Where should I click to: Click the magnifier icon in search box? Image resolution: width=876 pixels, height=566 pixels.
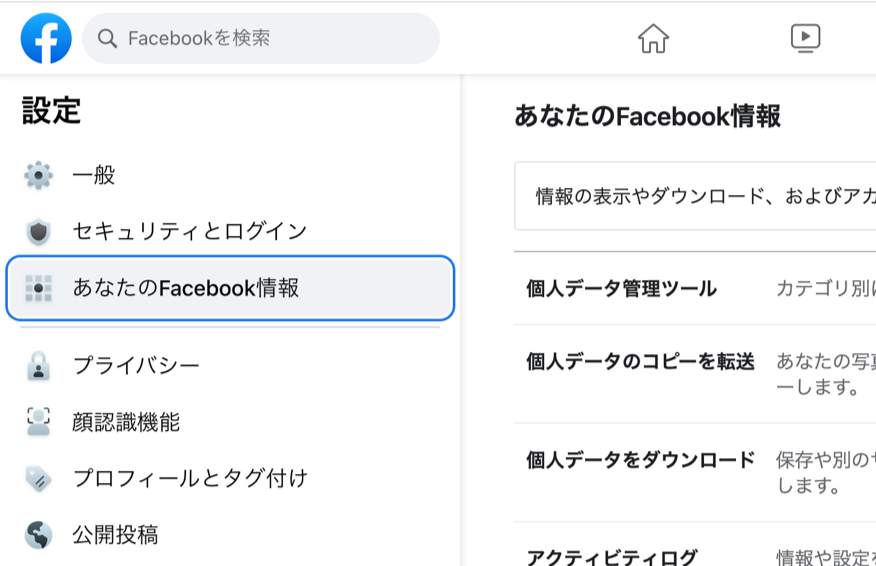click(x=108, y=39)
